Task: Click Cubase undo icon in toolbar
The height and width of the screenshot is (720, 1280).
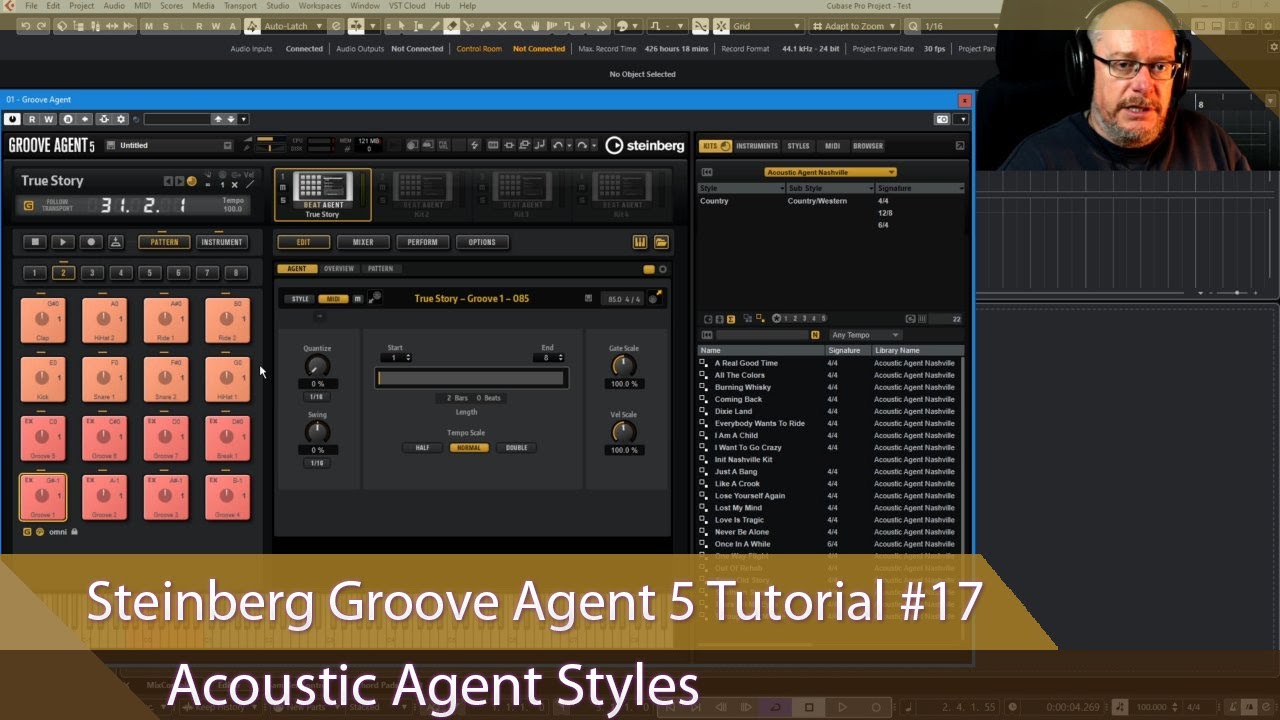Action: coord(25,26)
